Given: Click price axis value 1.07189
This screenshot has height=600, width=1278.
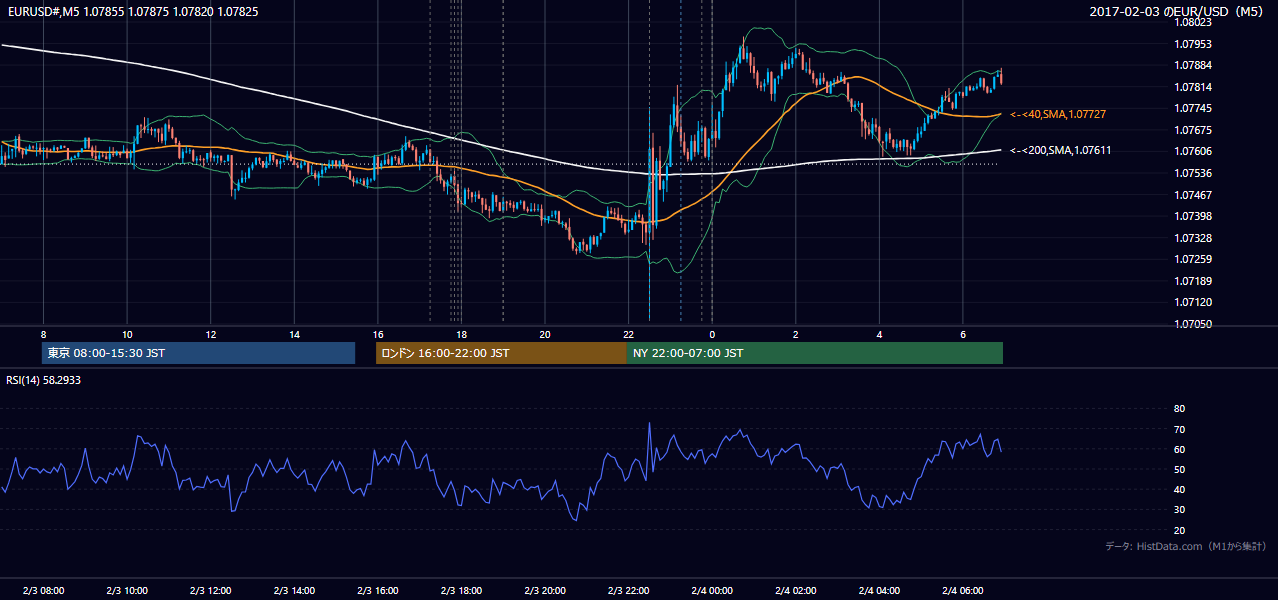Looking at the screenshot, I should (x=1194, y=281).
